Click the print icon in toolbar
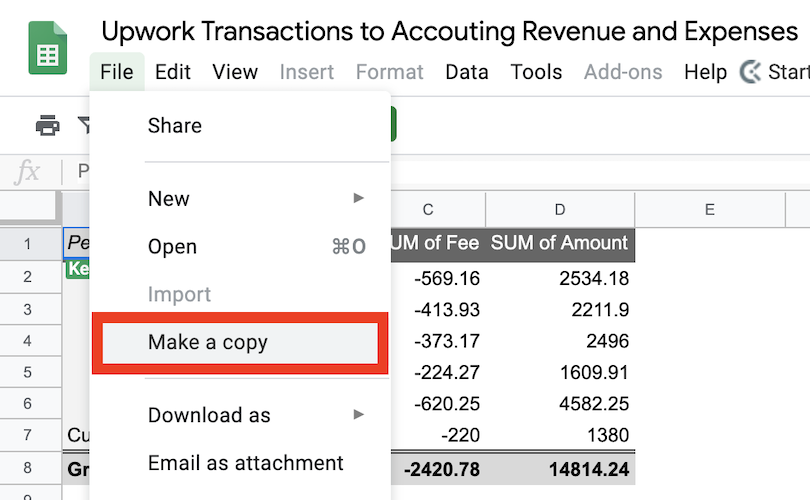 (48, 126)
